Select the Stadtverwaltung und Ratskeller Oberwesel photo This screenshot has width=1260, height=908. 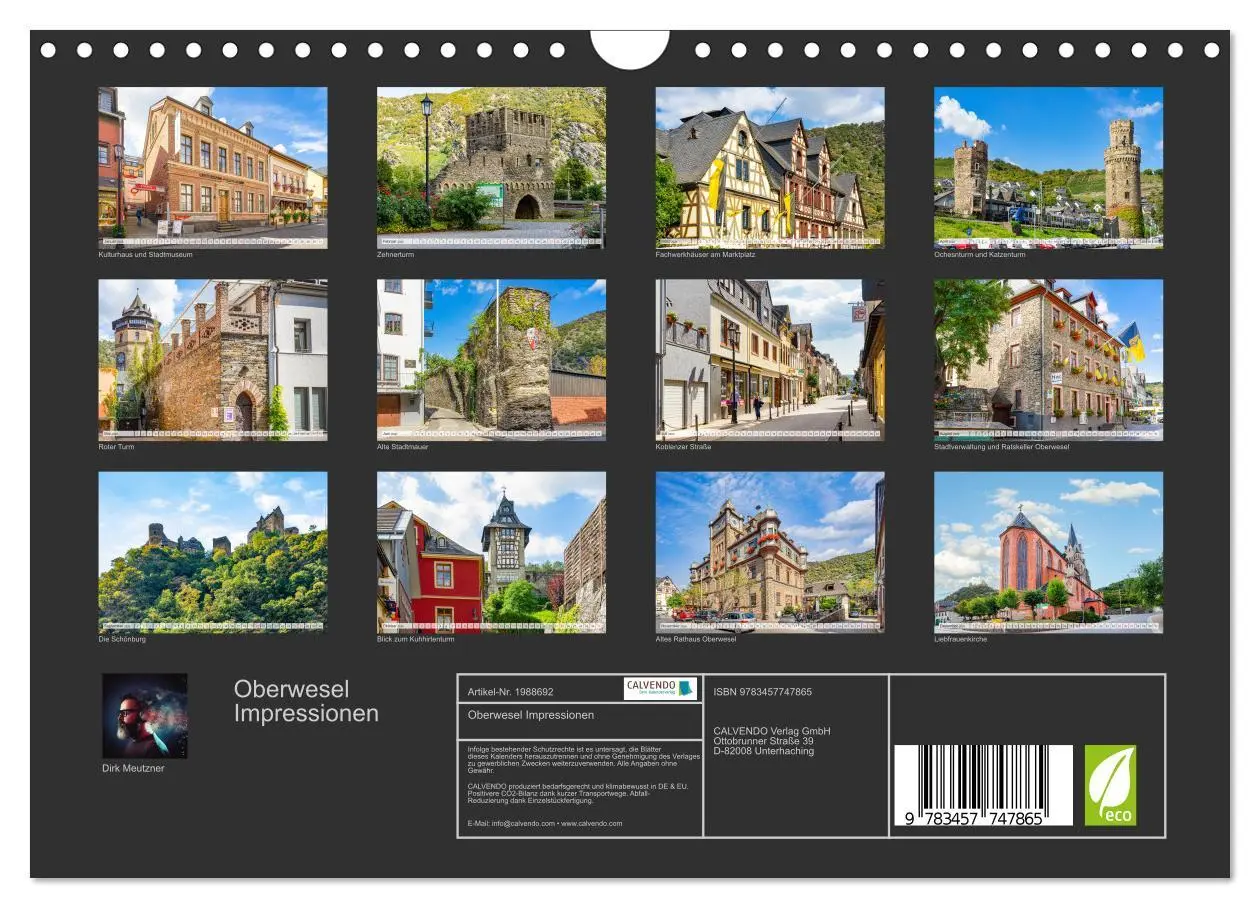pyautogui.click(x=1048, y=360)
